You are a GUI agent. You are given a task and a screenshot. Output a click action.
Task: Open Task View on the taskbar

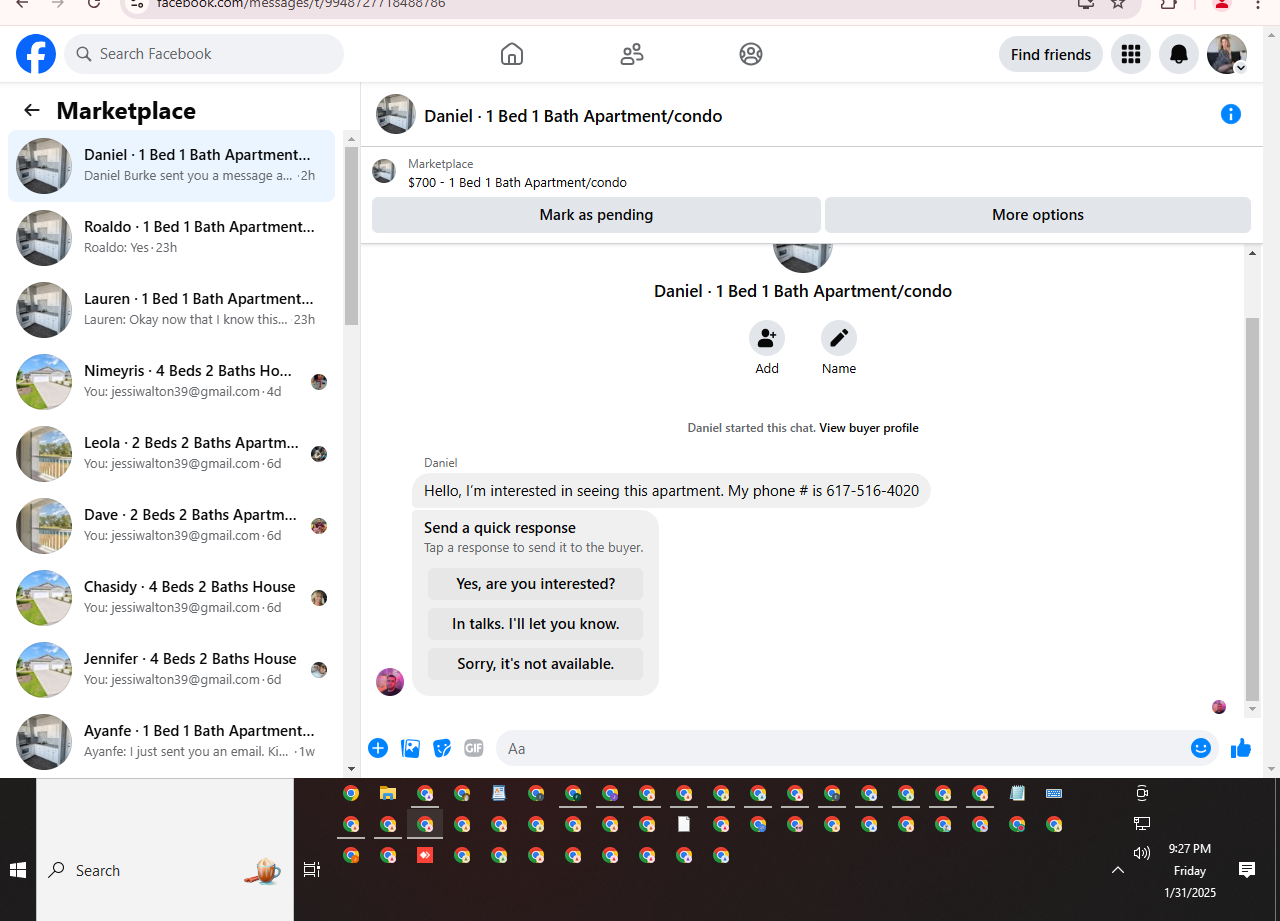(x=312, y=870)
